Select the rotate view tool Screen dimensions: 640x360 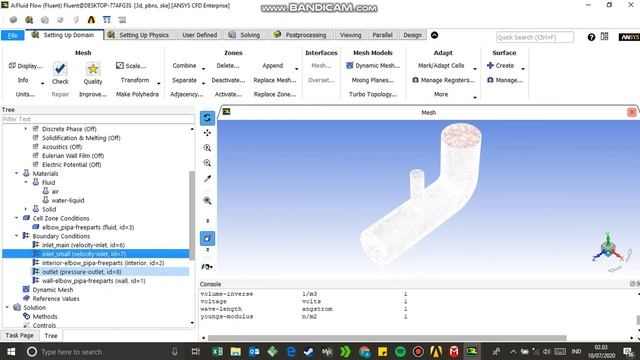pos(207,118)
